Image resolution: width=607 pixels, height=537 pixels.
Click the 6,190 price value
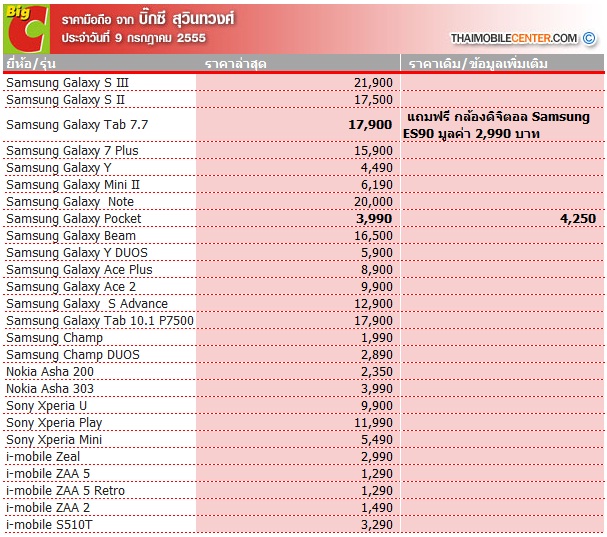pos(377,185)
